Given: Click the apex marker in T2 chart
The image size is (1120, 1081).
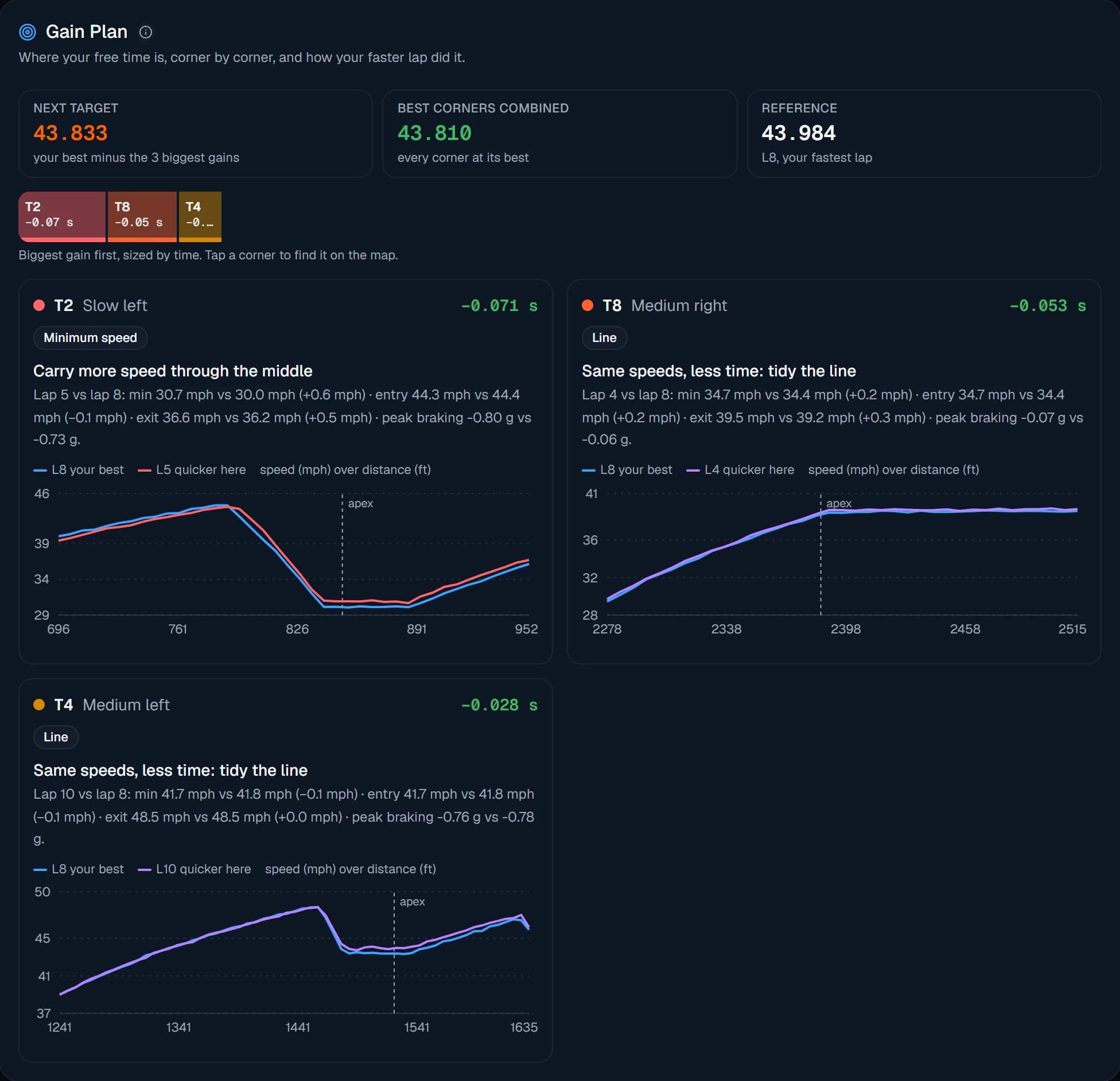Looking at the screenshot, I should pyautogui.click(x=360, y=503).
